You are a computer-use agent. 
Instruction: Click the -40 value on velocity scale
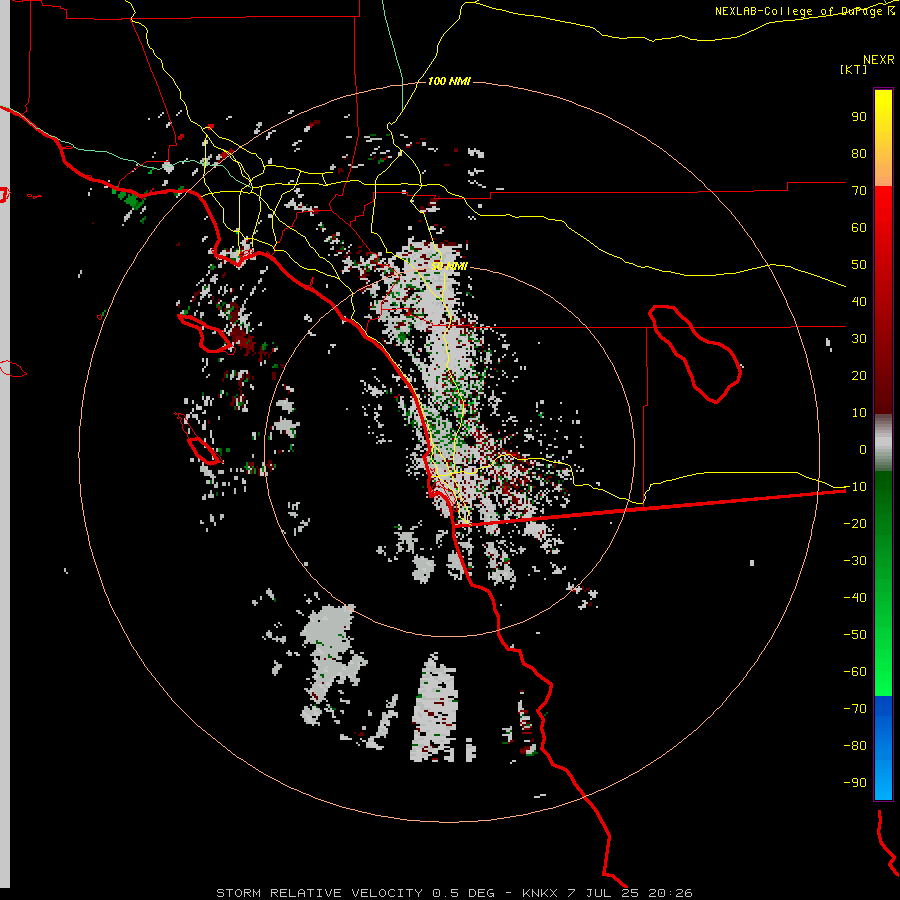pyautogui.click(x=855, y=598)
